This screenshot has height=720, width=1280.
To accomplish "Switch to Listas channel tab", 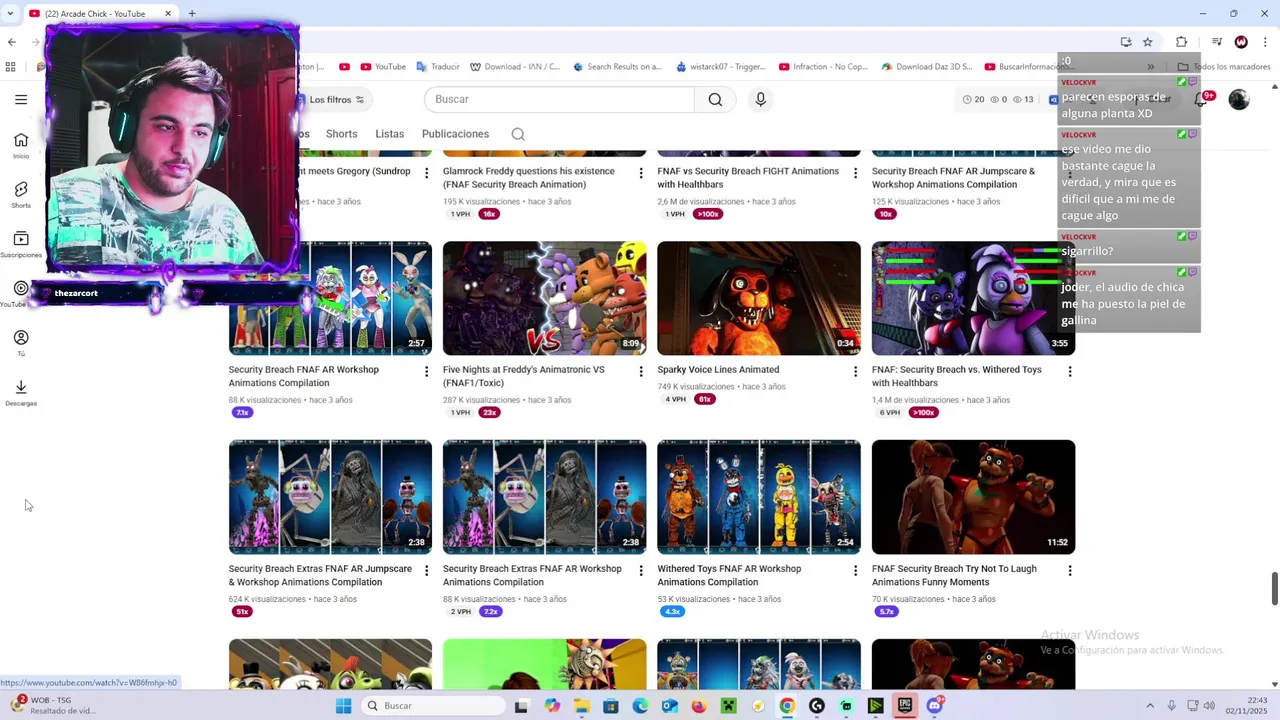I will pos(390,134).
